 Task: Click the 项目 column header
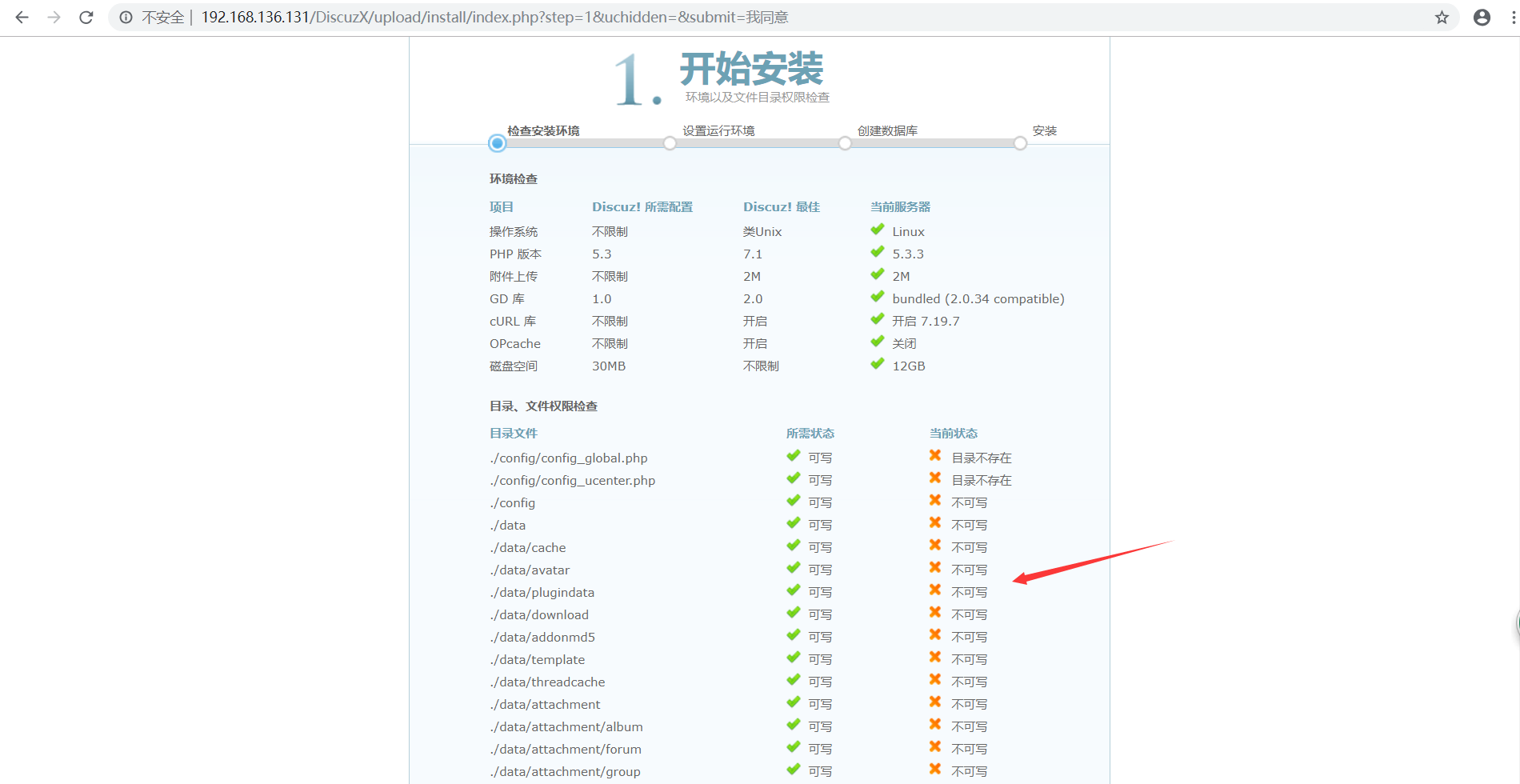(502, 207)
